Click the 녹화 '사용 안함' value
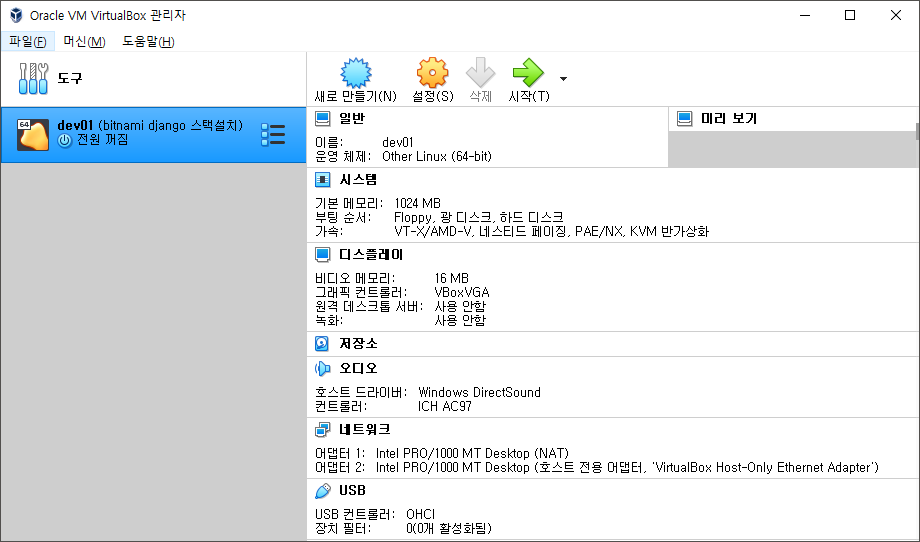The height and width of the screenshot is (542, 920). [x=460, y=320]
